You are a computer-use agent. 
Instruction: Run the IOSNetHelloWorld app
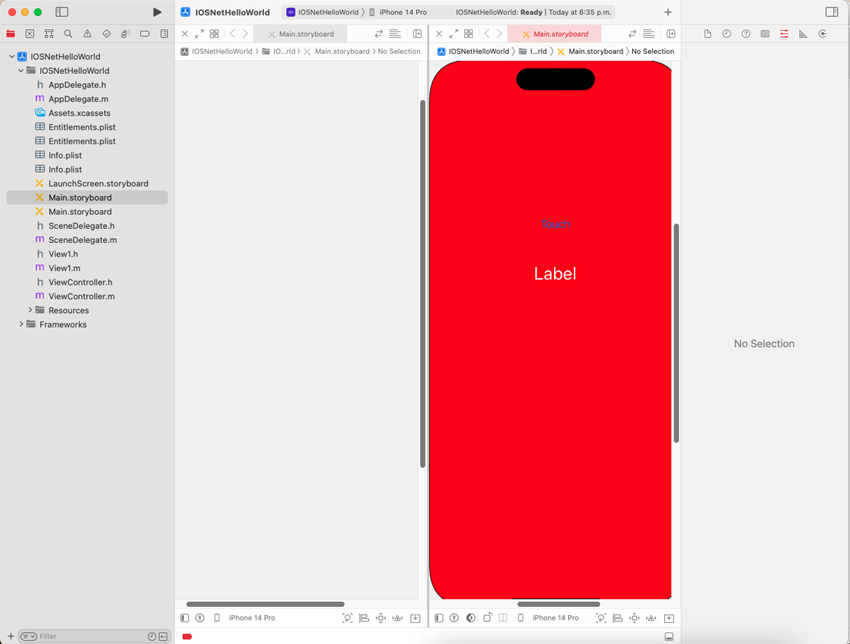157,12
